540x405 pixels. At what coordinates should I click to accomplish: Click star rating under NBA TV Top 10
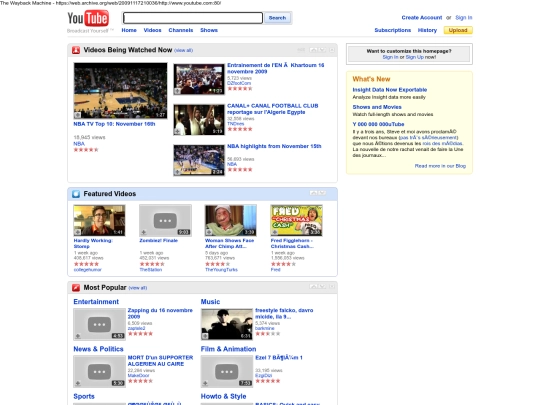86,150
